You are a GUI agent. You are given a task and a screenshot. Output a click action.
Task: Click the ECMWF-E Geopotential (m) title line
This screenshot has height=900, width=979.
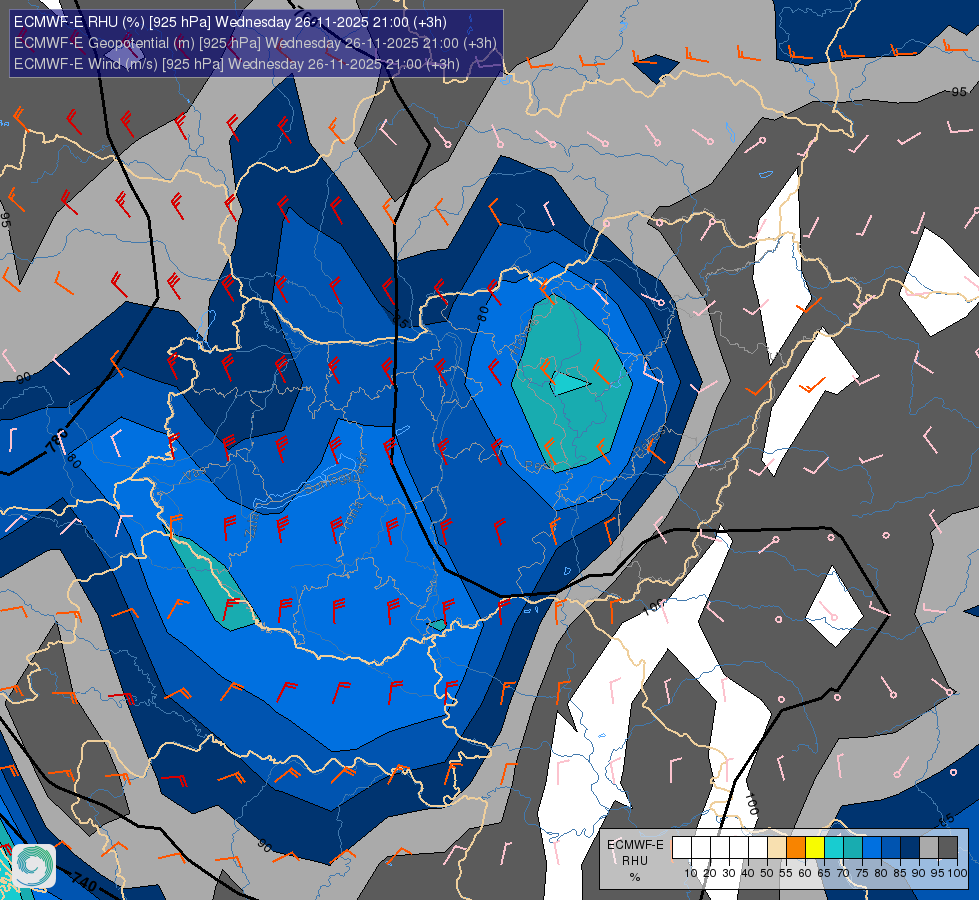(x=255, y=43)
